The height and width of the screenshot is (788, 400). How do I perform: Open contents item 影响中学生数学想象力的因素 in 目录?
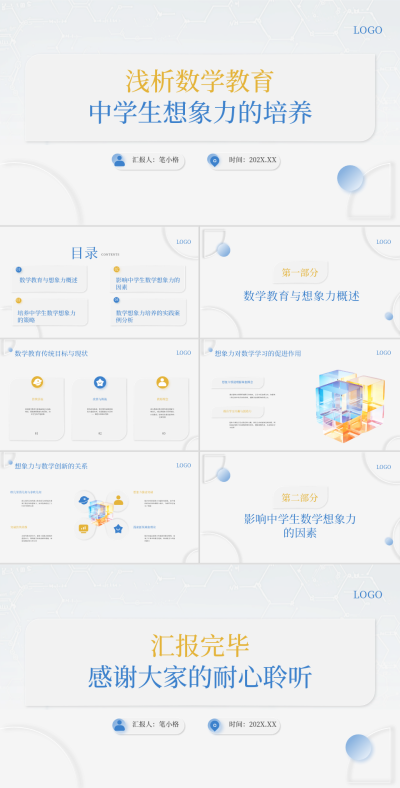pyautogui.click(x=148, y=284)
